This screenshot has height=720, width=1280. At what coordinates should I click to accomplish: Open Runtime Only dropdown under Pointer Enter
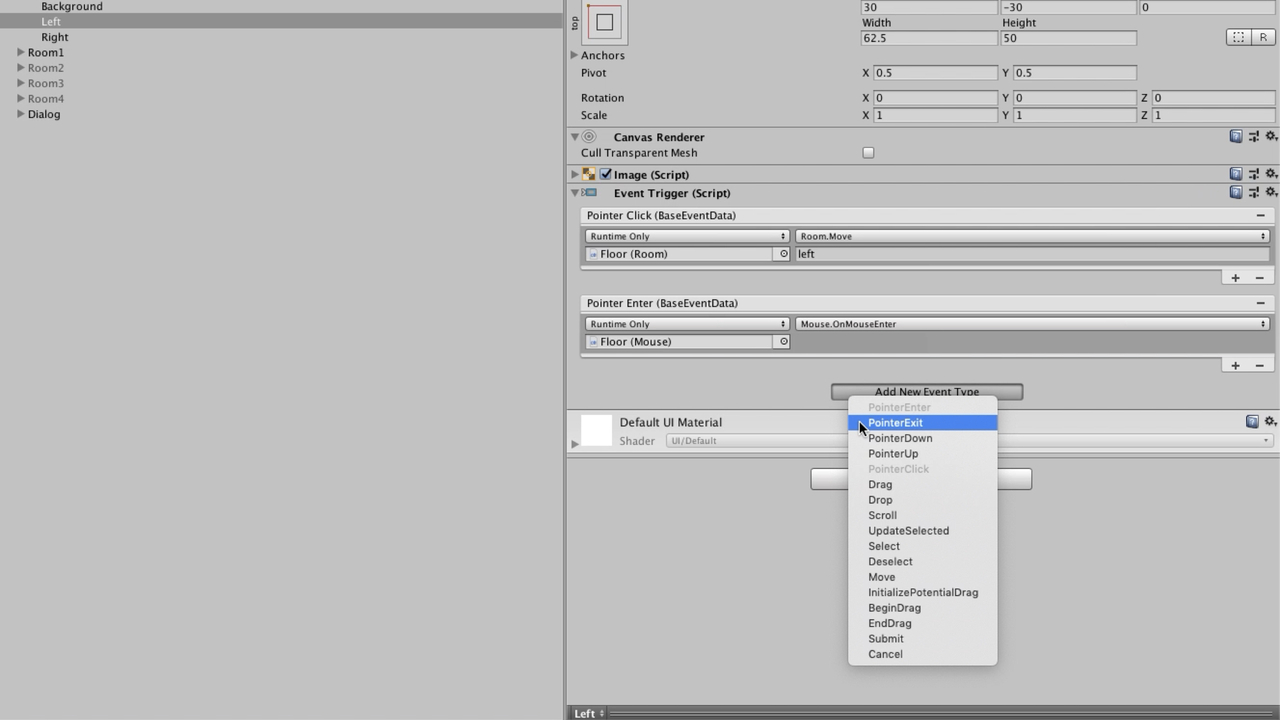pyautogui.click(x=686, y=324)
